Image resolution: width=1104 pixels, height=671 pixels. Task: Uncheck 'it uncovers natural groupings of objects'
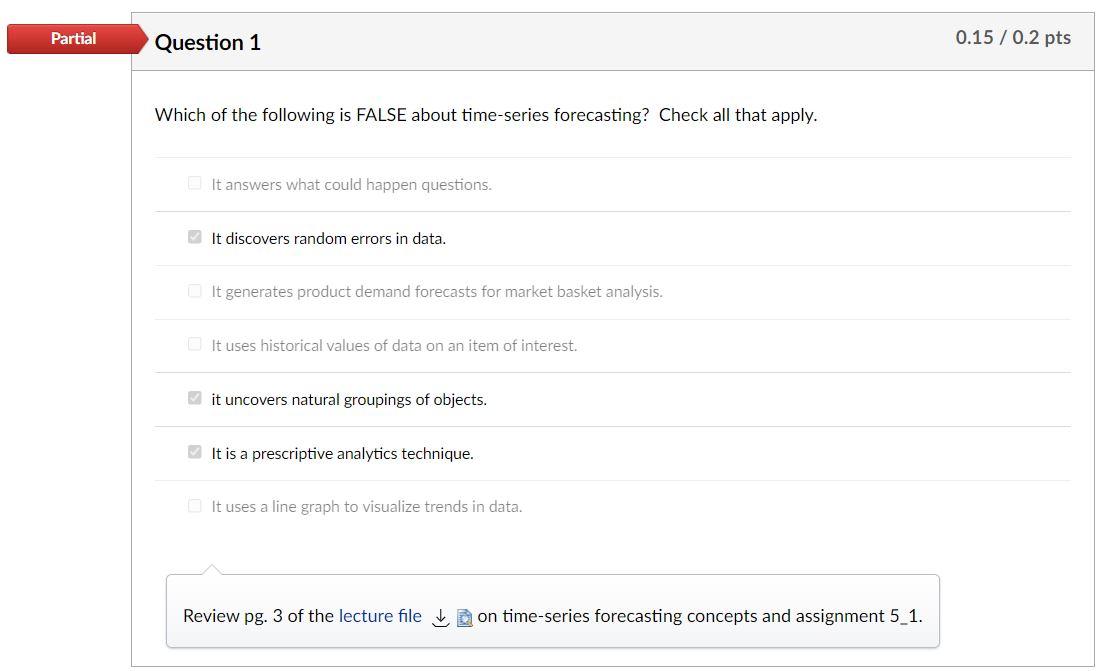[194, 398]
